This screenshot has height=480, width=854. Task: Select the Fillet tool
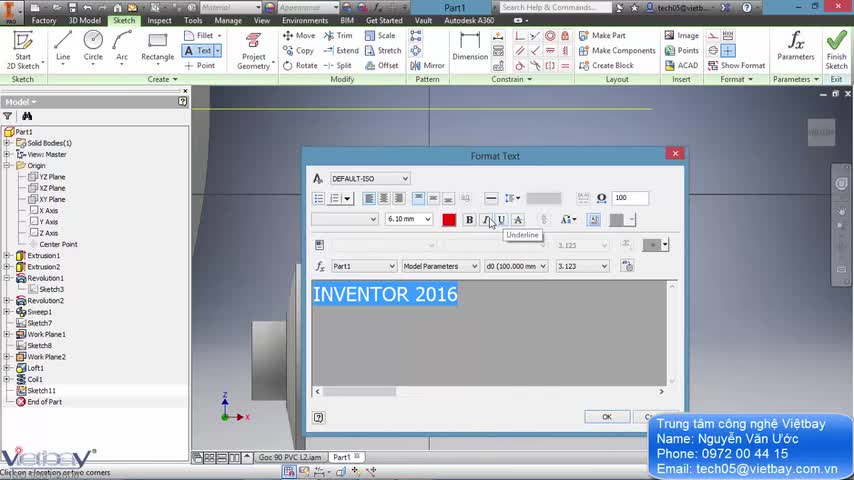199,35
